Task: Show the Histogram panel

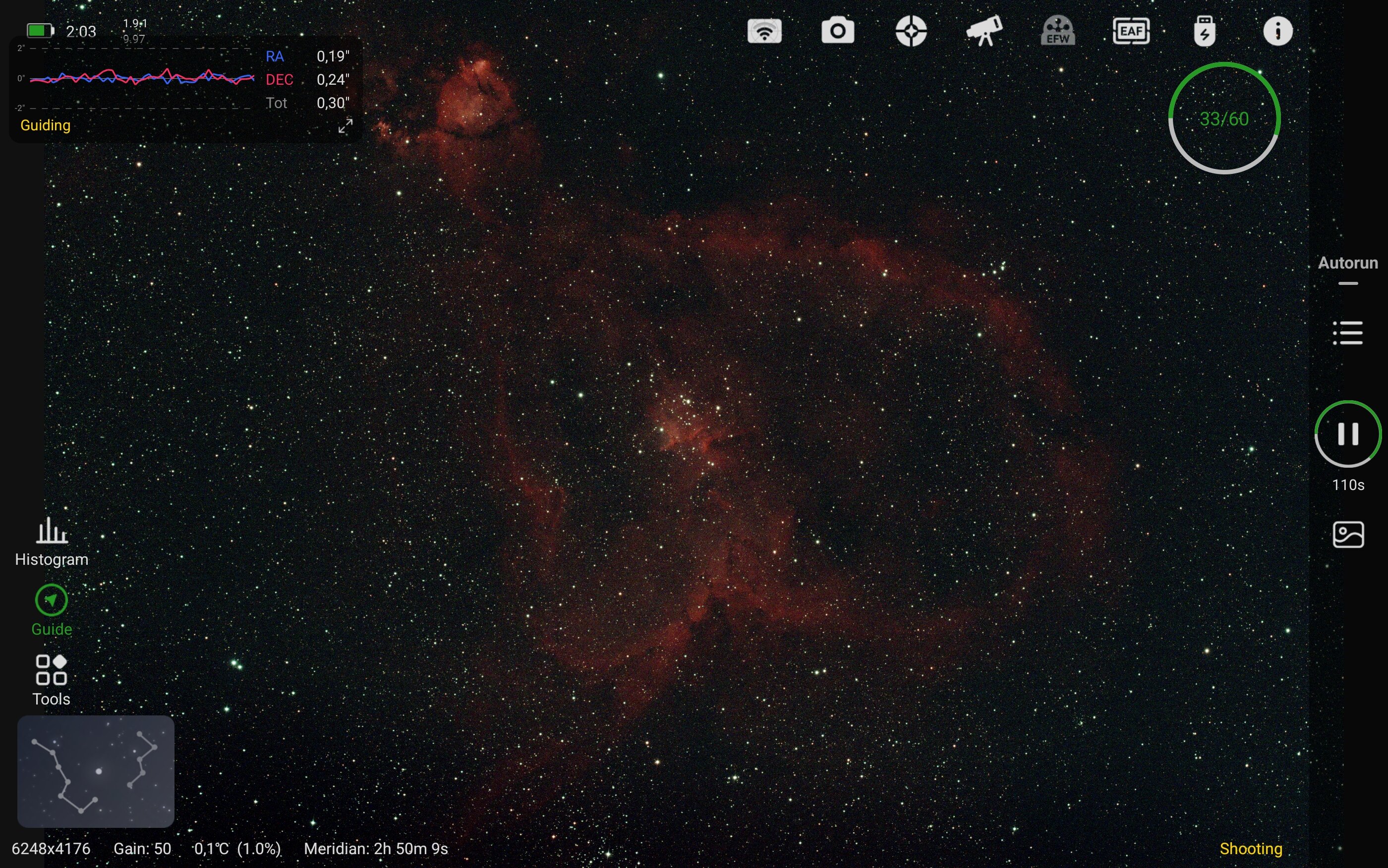Action: point(52,542)
